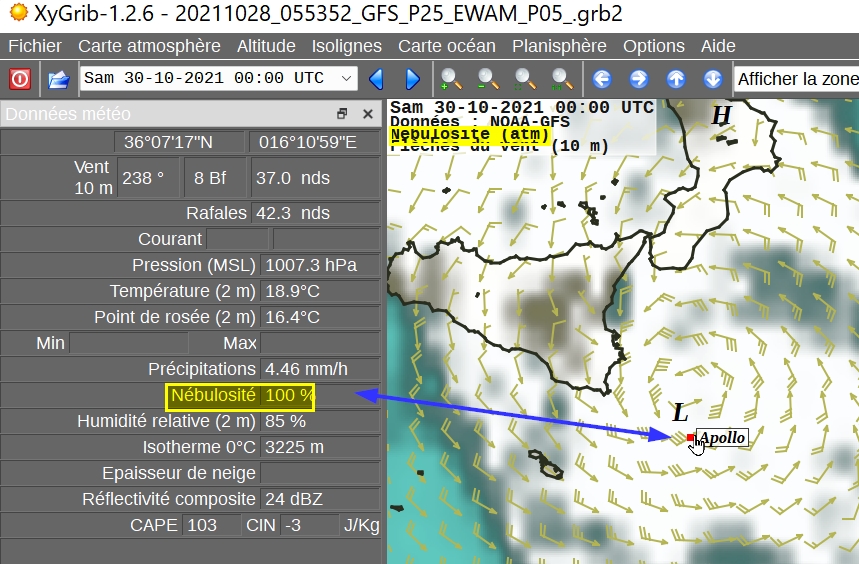Open the 'Afficher la zone' combo box
The height and width of the screenshot is (564, 859).
(x=796, y=79)
